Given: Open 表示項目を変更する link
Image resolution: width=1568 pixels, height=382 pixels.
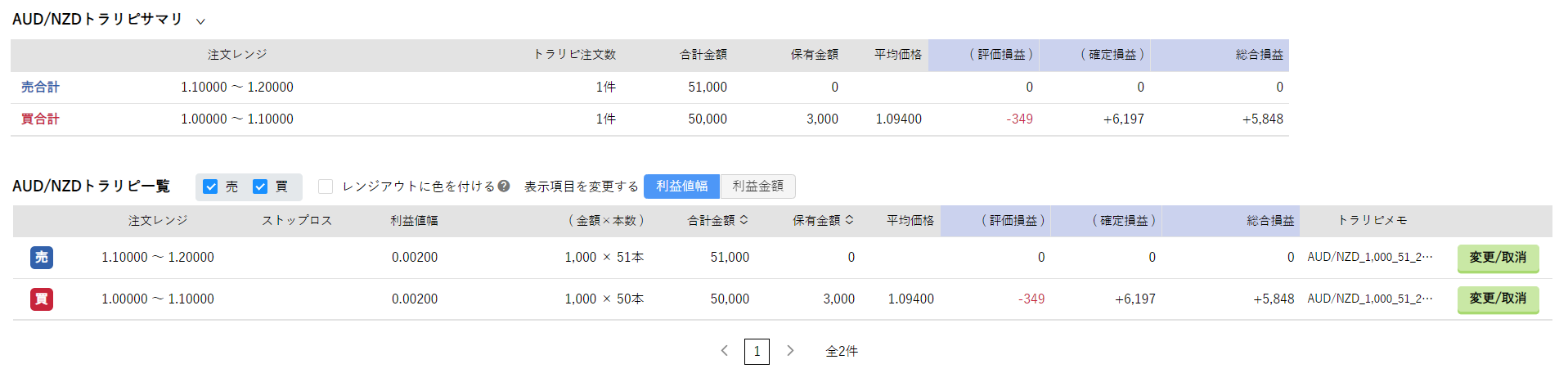Looking at the screenshot, I should [x=581, y=187].
